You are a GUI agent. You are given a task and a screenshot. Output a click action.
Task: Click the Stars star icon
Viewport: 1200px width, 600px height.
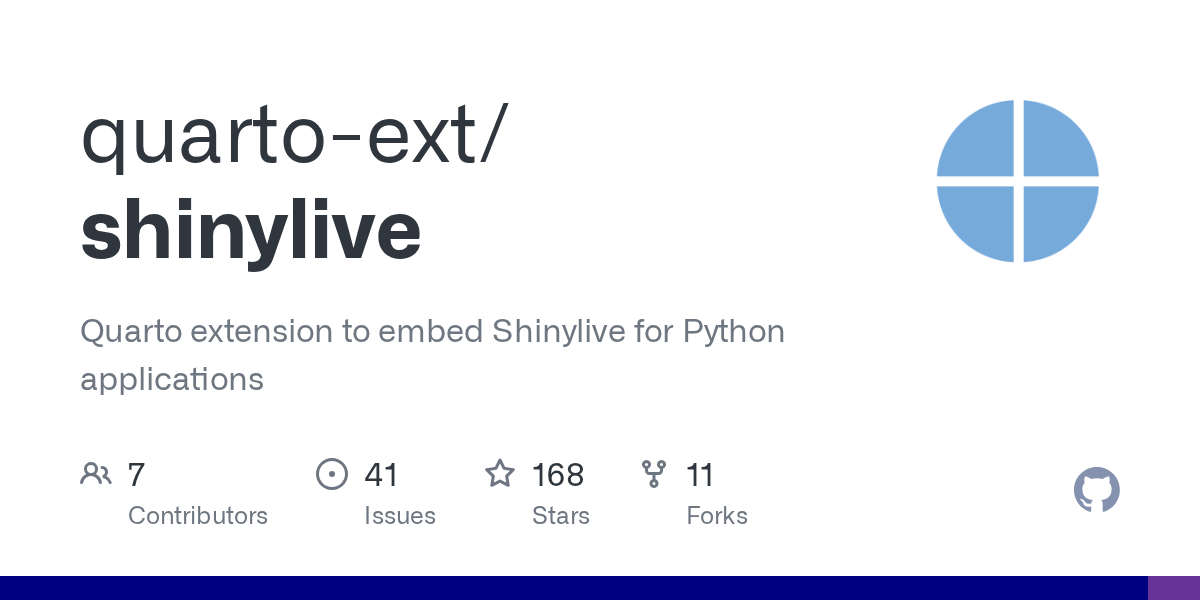coord(500,474)
